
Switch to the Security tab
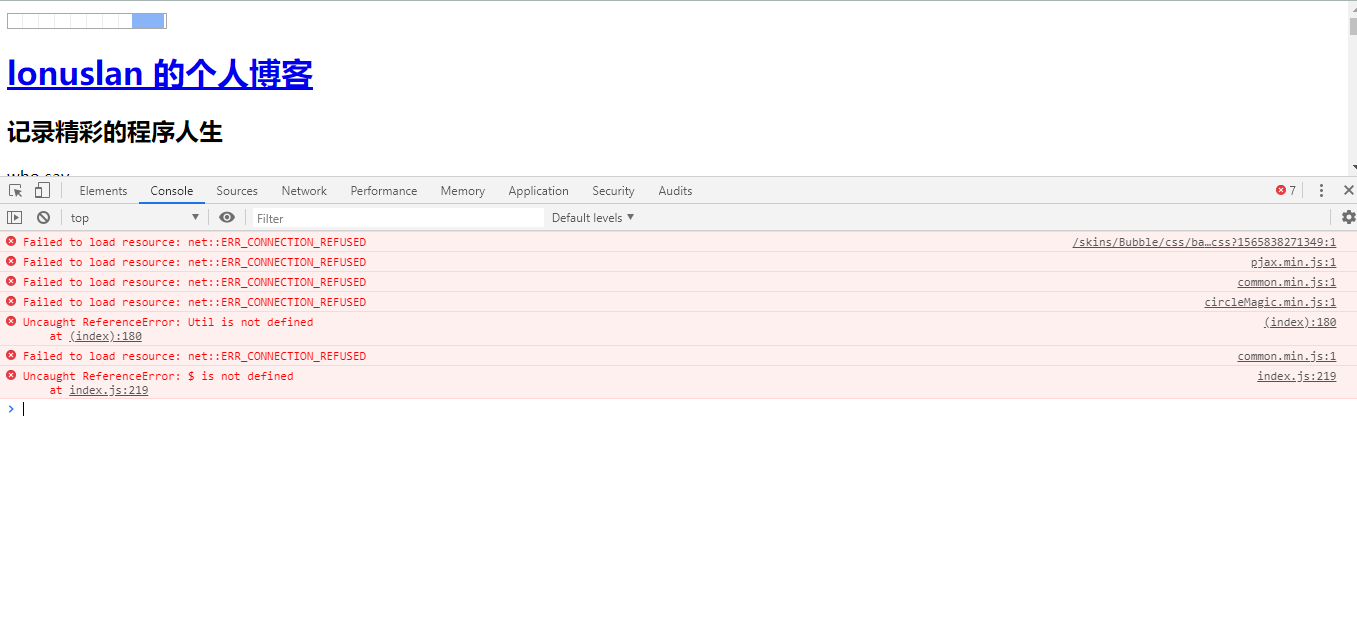[613, 191]
